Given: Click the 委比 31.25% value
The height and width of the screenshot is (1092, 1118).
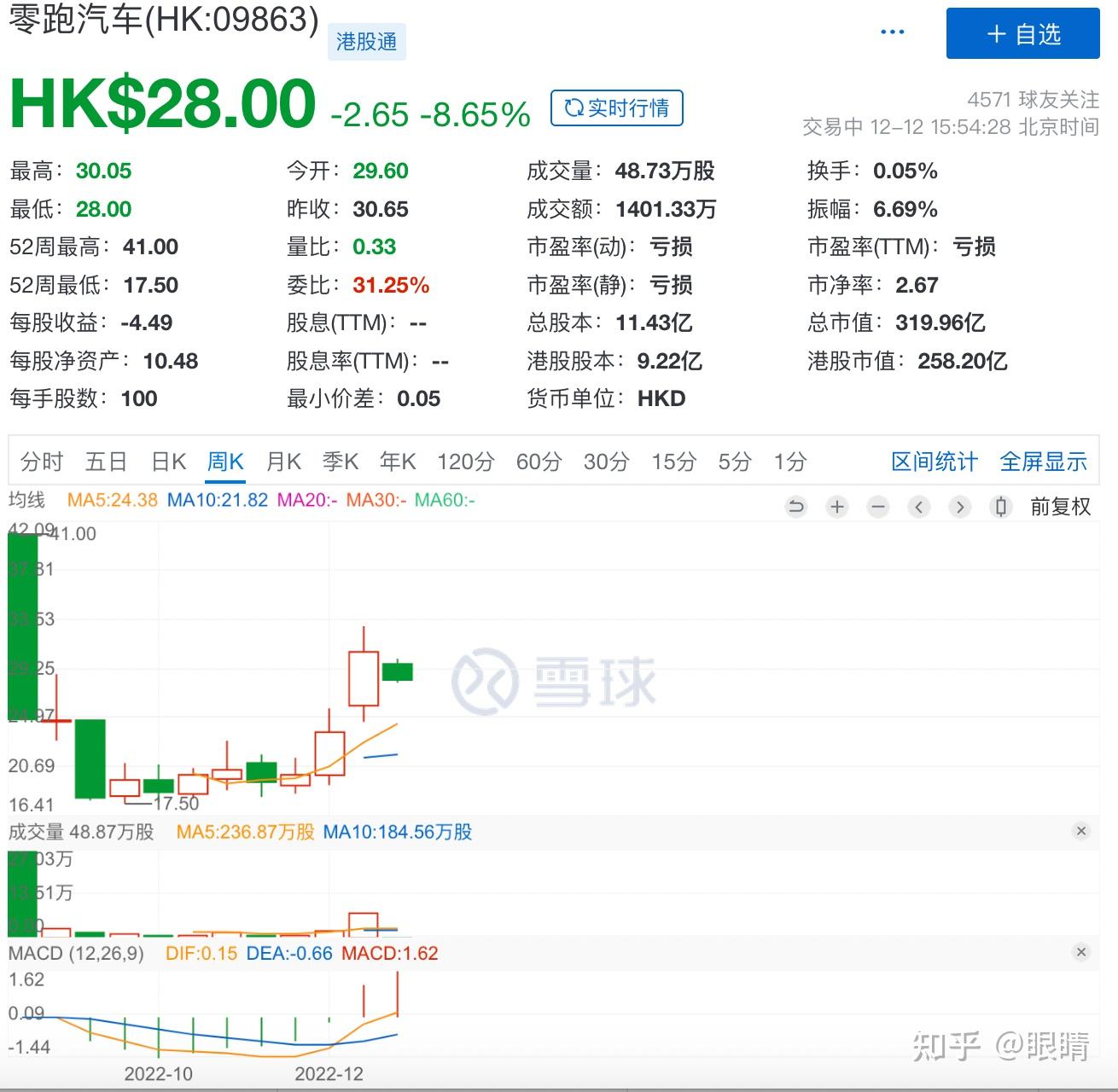Looking at the screenshot, I should click(391, 285).
